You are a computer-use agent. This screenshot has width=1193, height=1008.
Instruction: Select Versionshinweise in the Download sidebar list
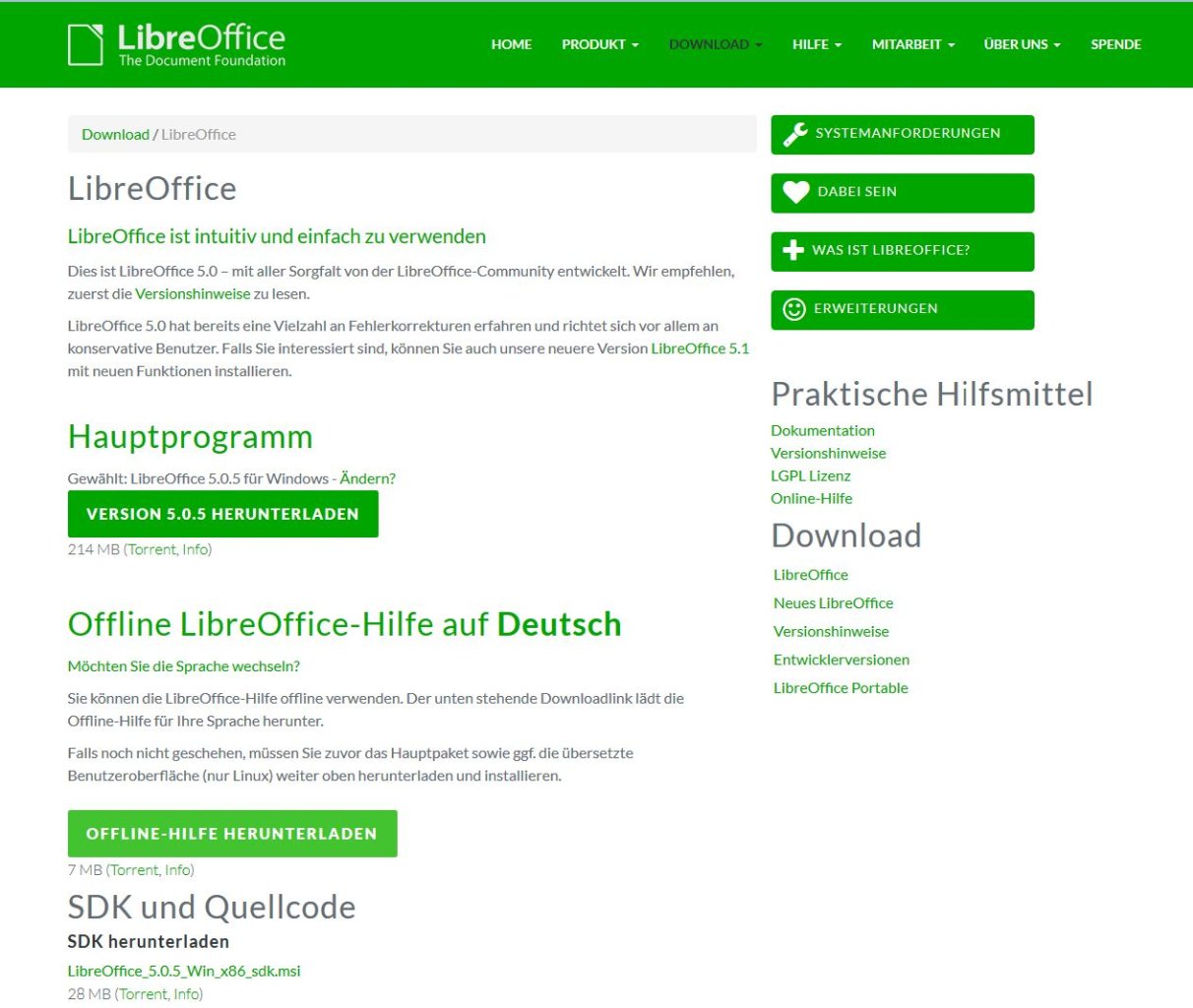pos(832,632)
